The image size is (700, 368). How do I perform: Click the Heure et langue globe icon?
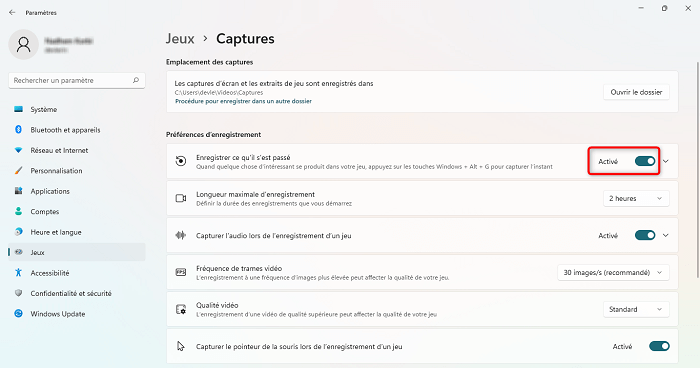[18, 232]
